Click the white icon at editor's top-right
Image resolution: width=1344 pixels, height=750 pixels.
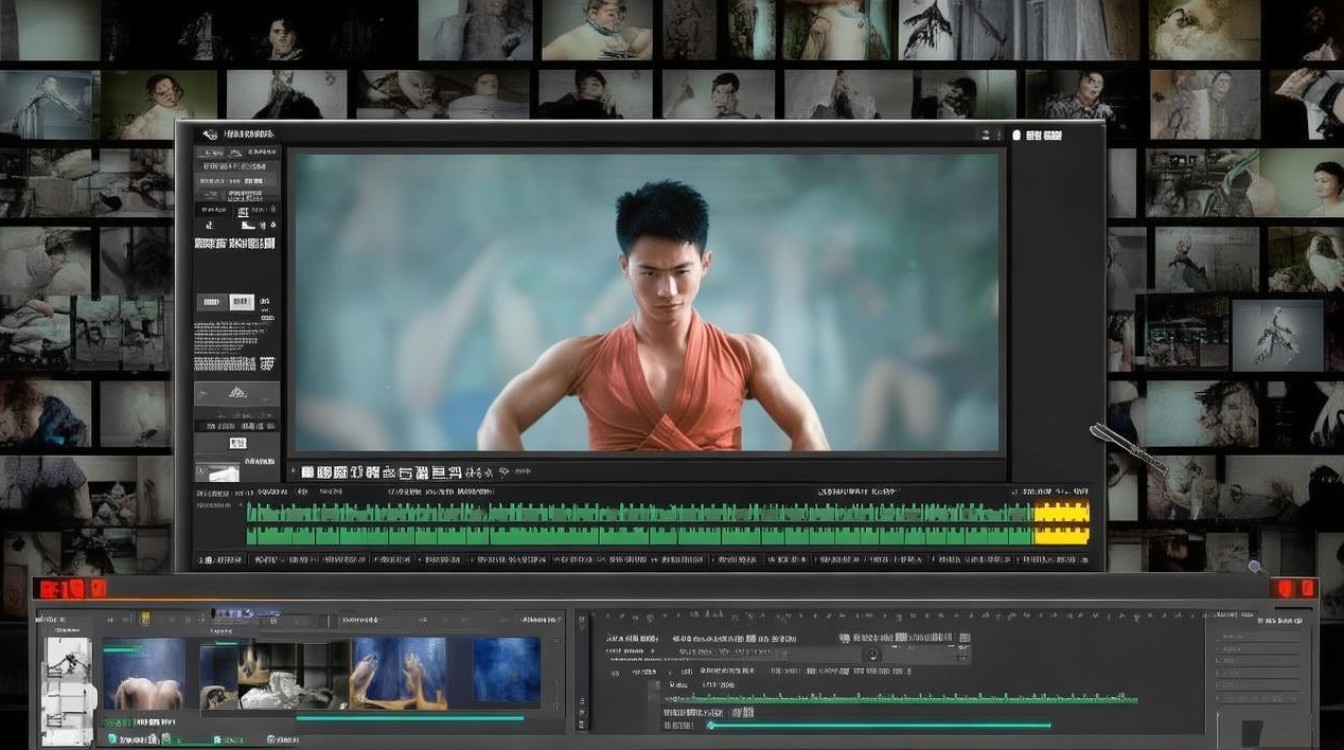(1017, 135)
